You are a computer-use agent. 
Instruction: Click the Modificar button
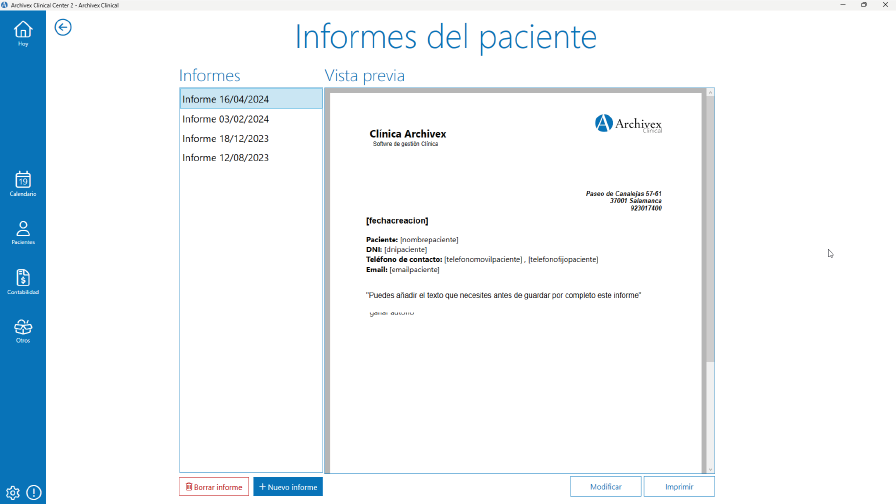[x=606, y=487]
